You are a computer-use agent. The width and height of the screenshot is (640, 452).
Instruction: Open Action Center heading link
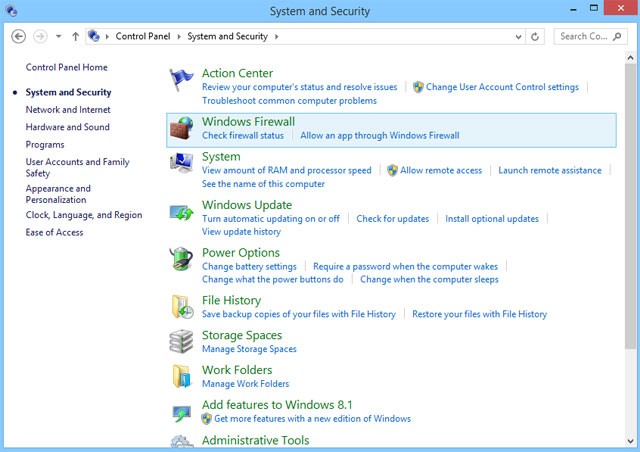click(237, 73)
